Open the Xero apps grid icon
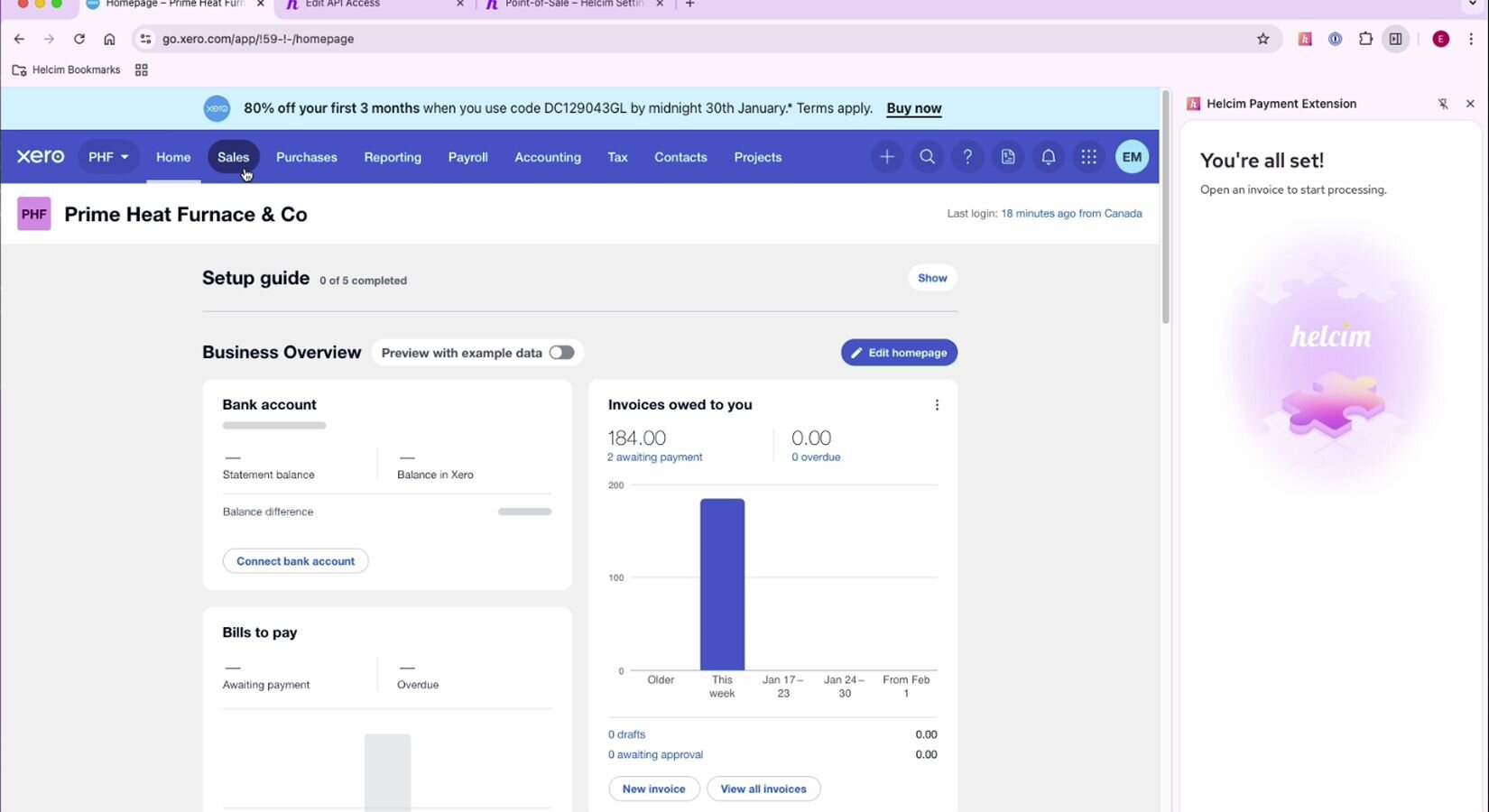Screen dimensions: 1489x812 [1088, 157]
